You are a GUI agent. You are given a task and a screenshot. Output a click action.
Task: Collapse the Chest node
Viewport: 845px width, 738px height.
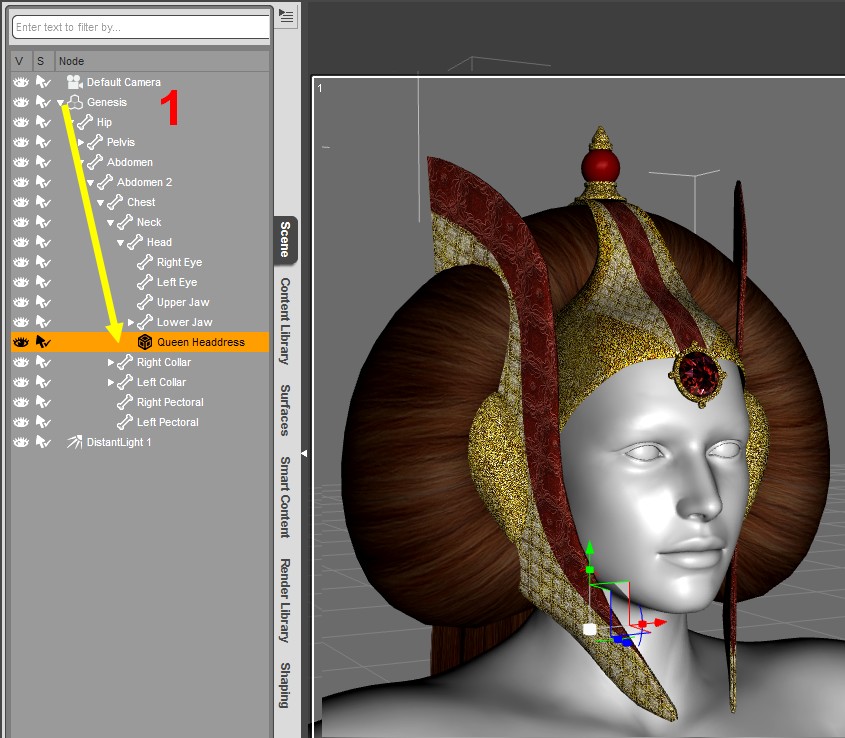tap(101, 203)
